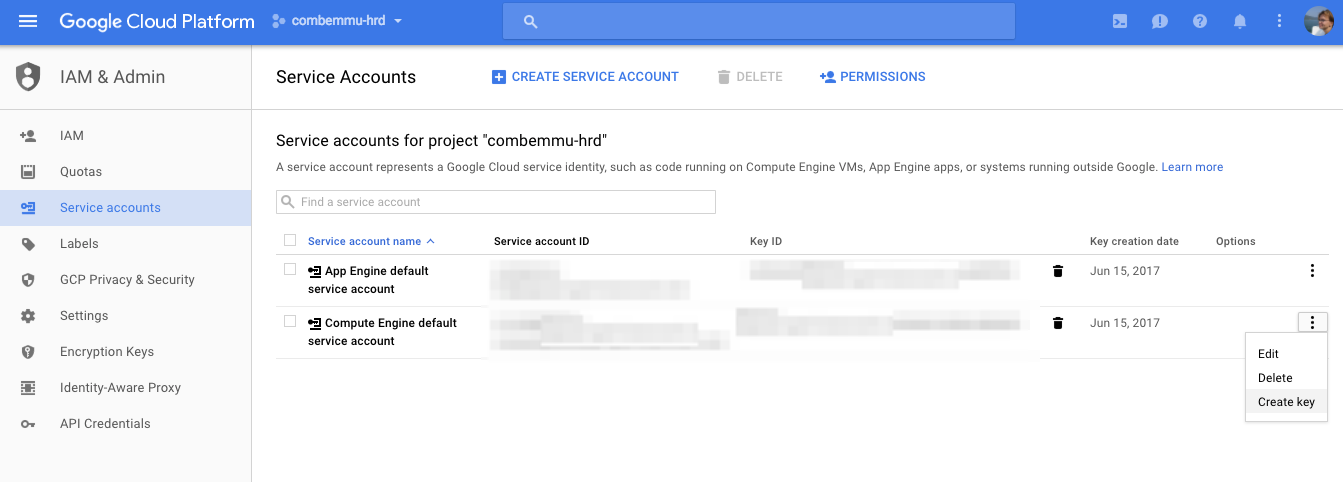1343x482 pixels.
Task: Choose Create key from the options menu
Action: 1286,402
